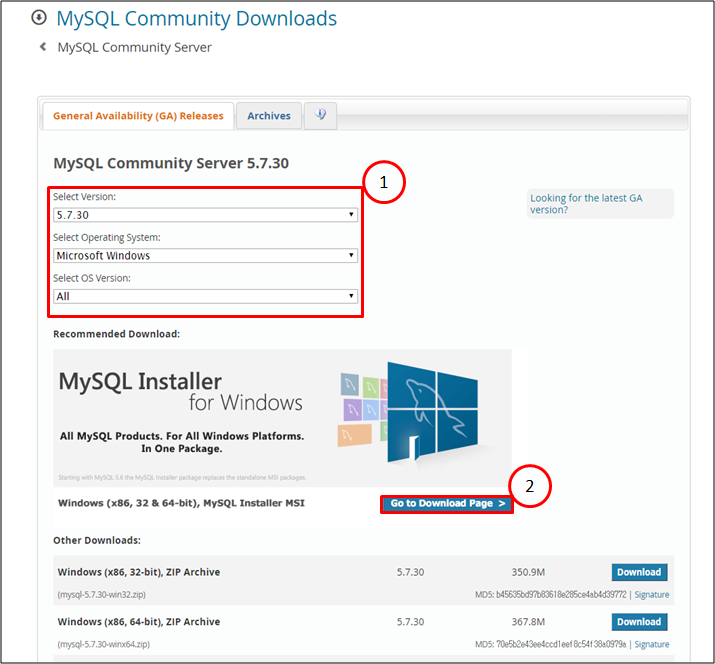
Task: Open the Select OS Version dropdown
Action: 205,296
